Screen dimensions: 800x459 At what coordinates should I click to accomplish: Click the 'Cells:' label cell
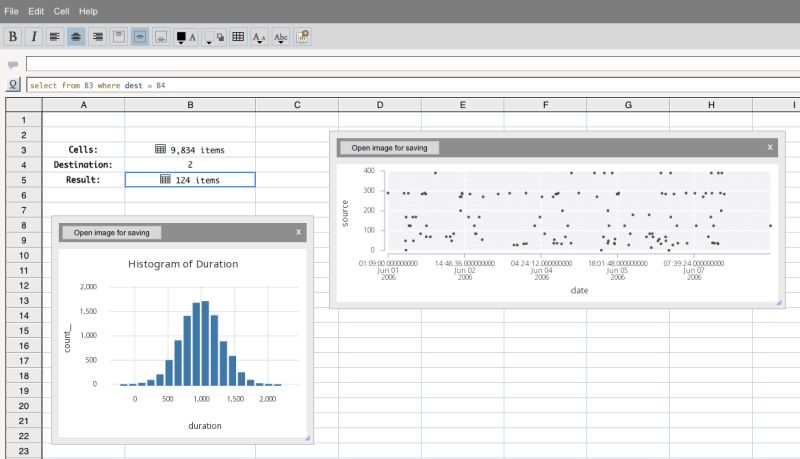pos(84,149)
